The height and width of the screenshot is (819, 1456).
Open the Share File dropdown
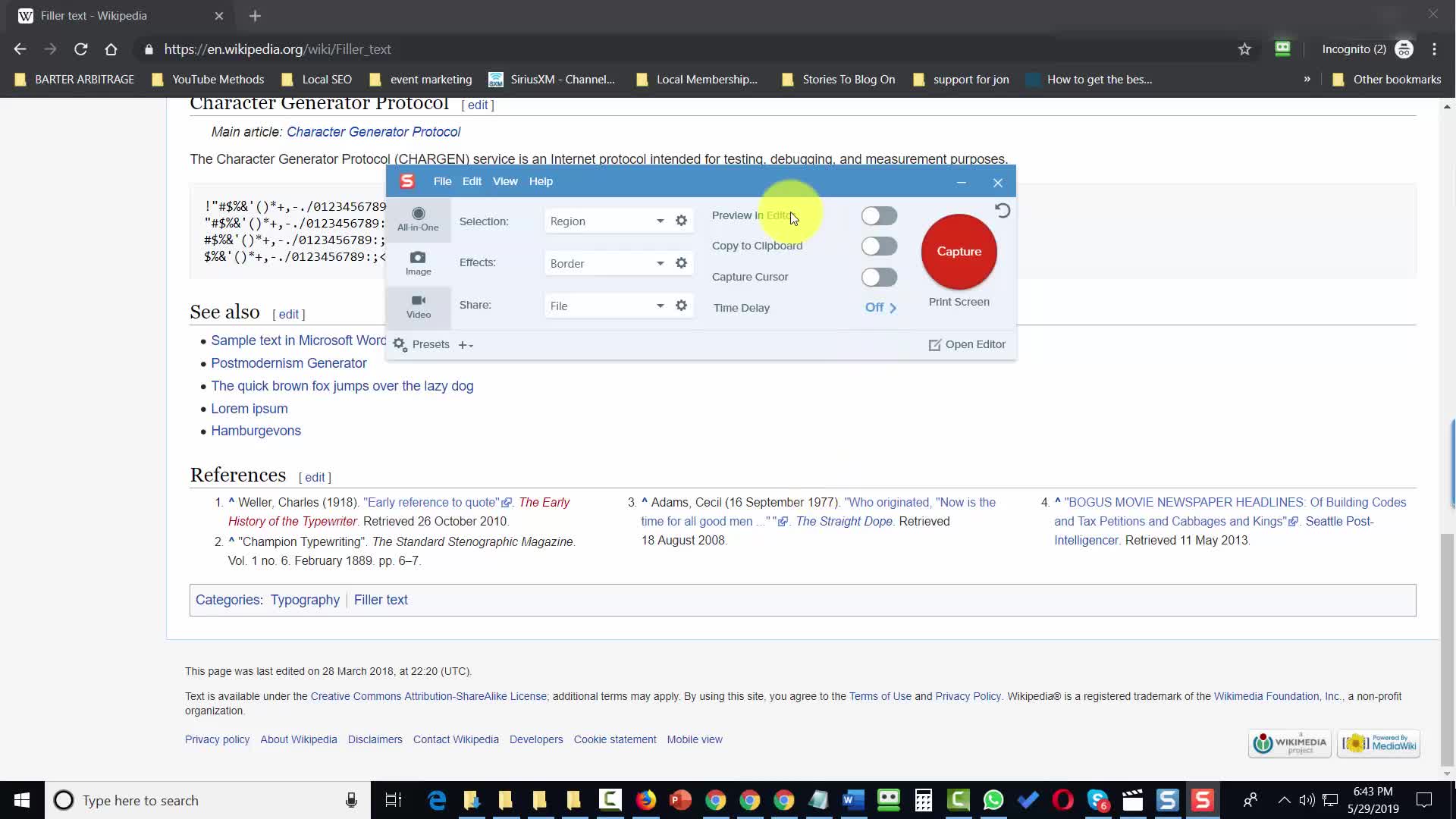point(607,306)
